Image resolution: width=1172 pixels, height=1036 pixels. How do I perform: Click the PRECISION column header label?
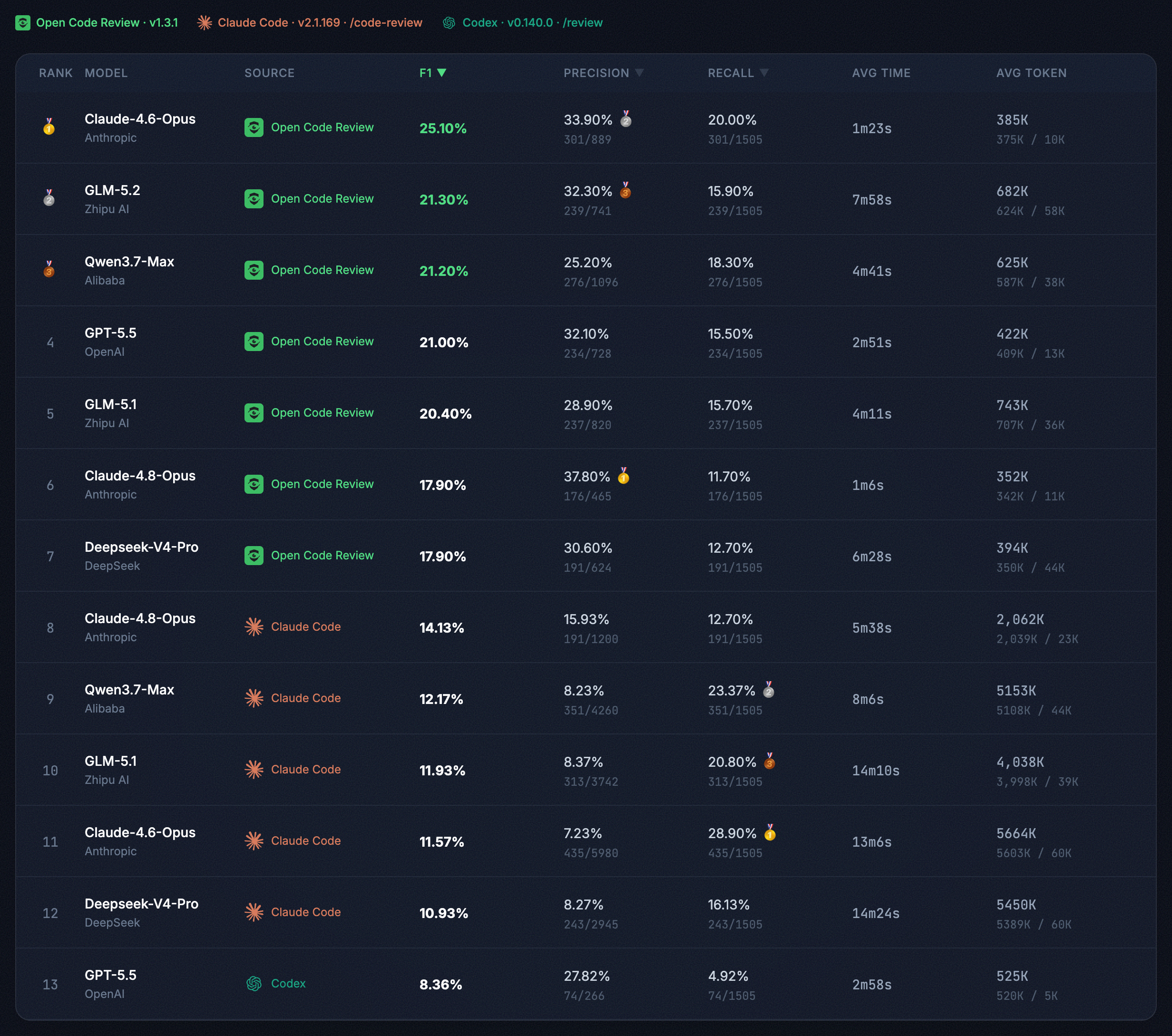pyautogui.click(x=596, y=73)
